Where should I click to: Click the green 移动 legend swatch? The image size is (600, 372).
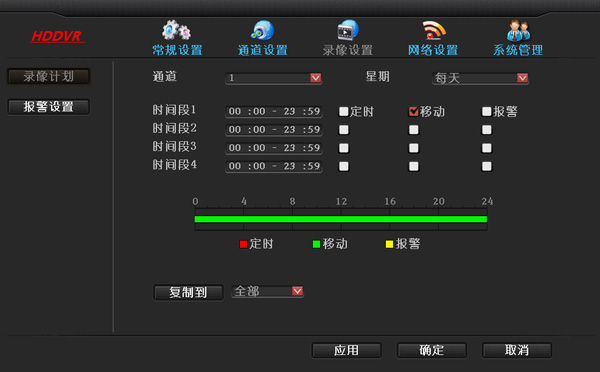316,244
